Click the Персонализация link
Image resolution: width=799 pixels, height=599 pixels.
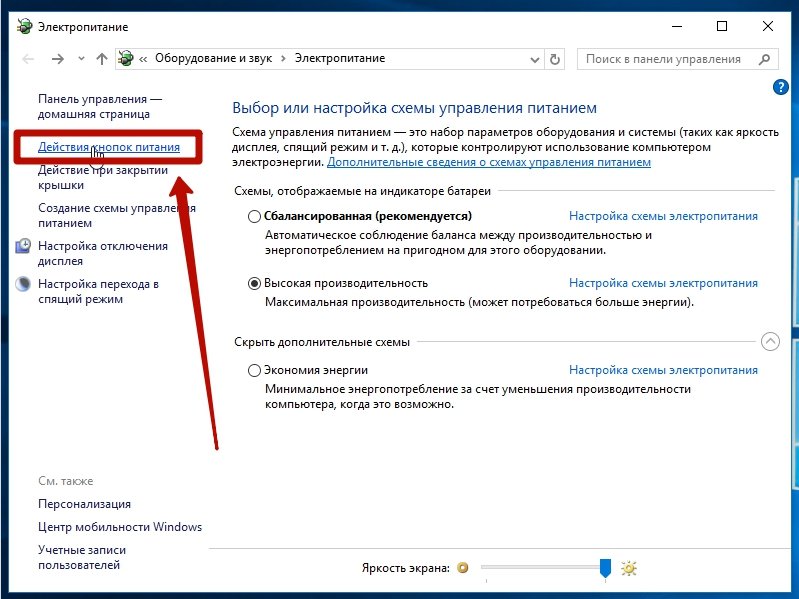pyautogui.click(x=84, y=504)
